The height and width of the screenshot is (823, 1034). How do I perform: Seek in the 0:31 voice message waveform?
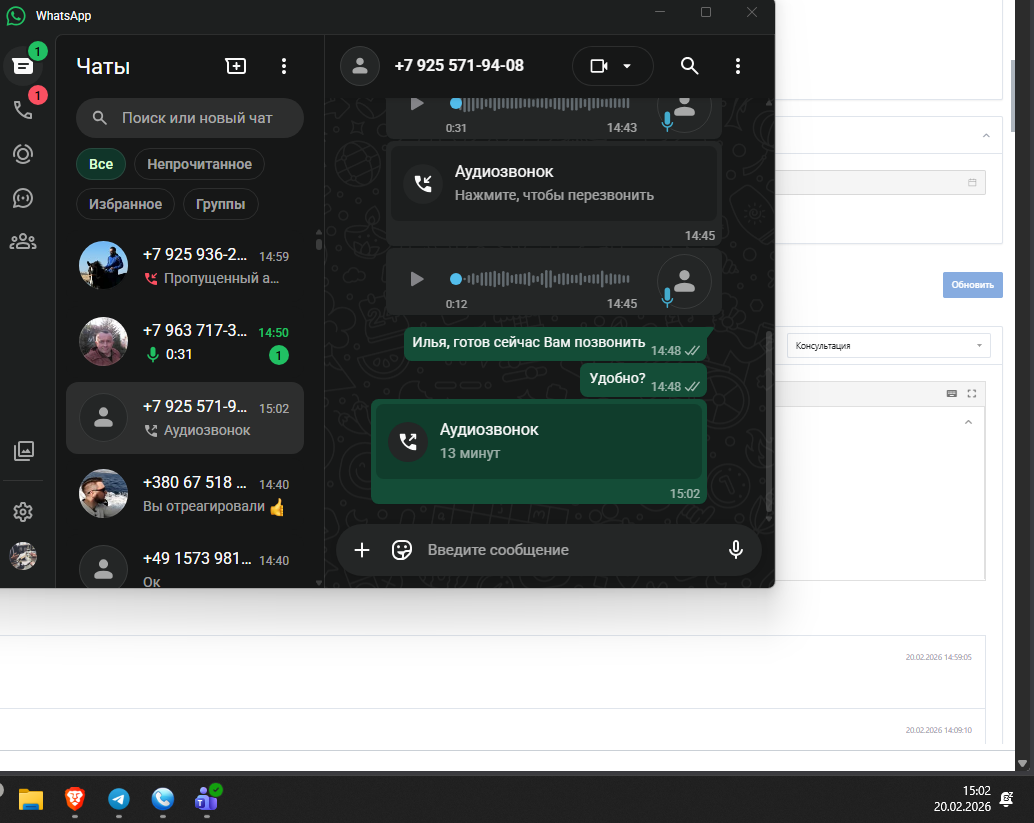pyautogui.click(x=540, y=104)
